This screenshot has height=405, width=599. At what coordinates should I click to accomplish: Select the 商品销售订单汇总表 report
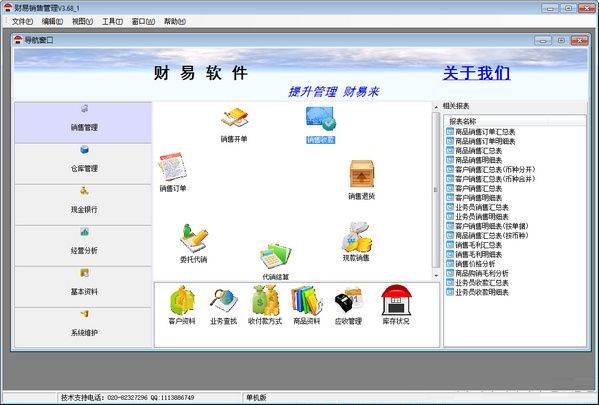481,132
